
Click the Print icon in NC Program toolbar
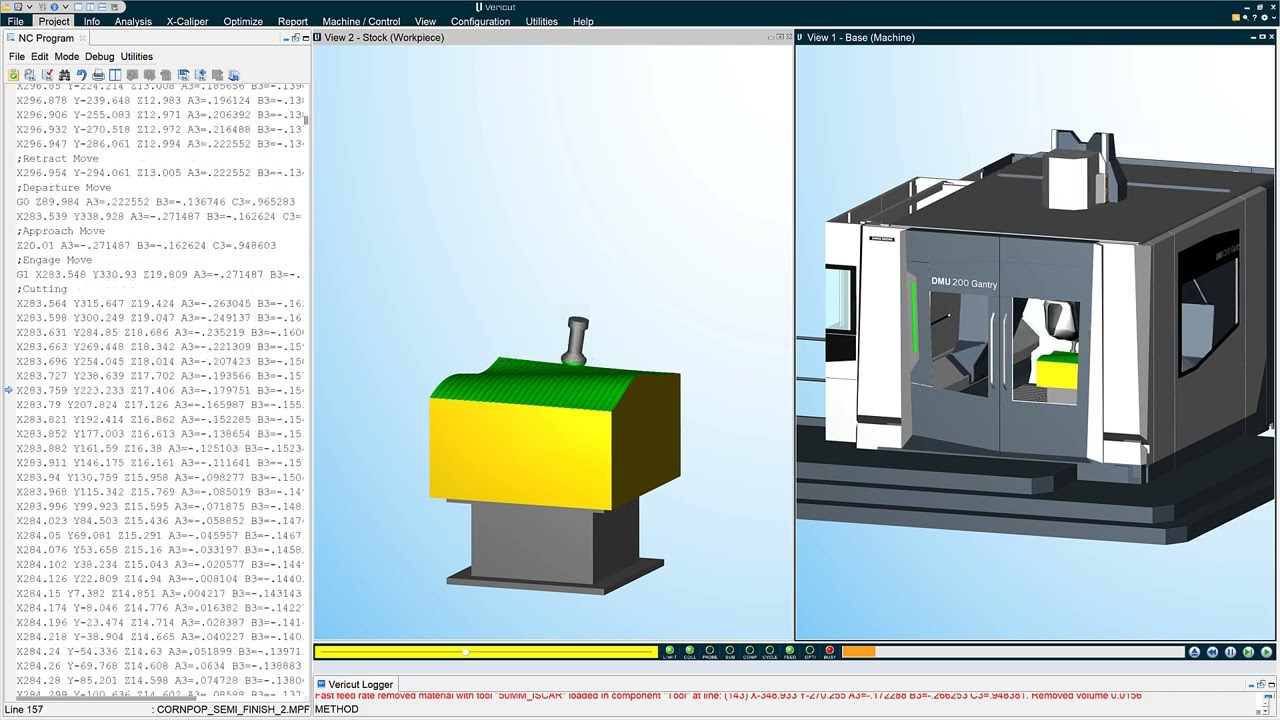pyautogui.click(x=98, y=75)
